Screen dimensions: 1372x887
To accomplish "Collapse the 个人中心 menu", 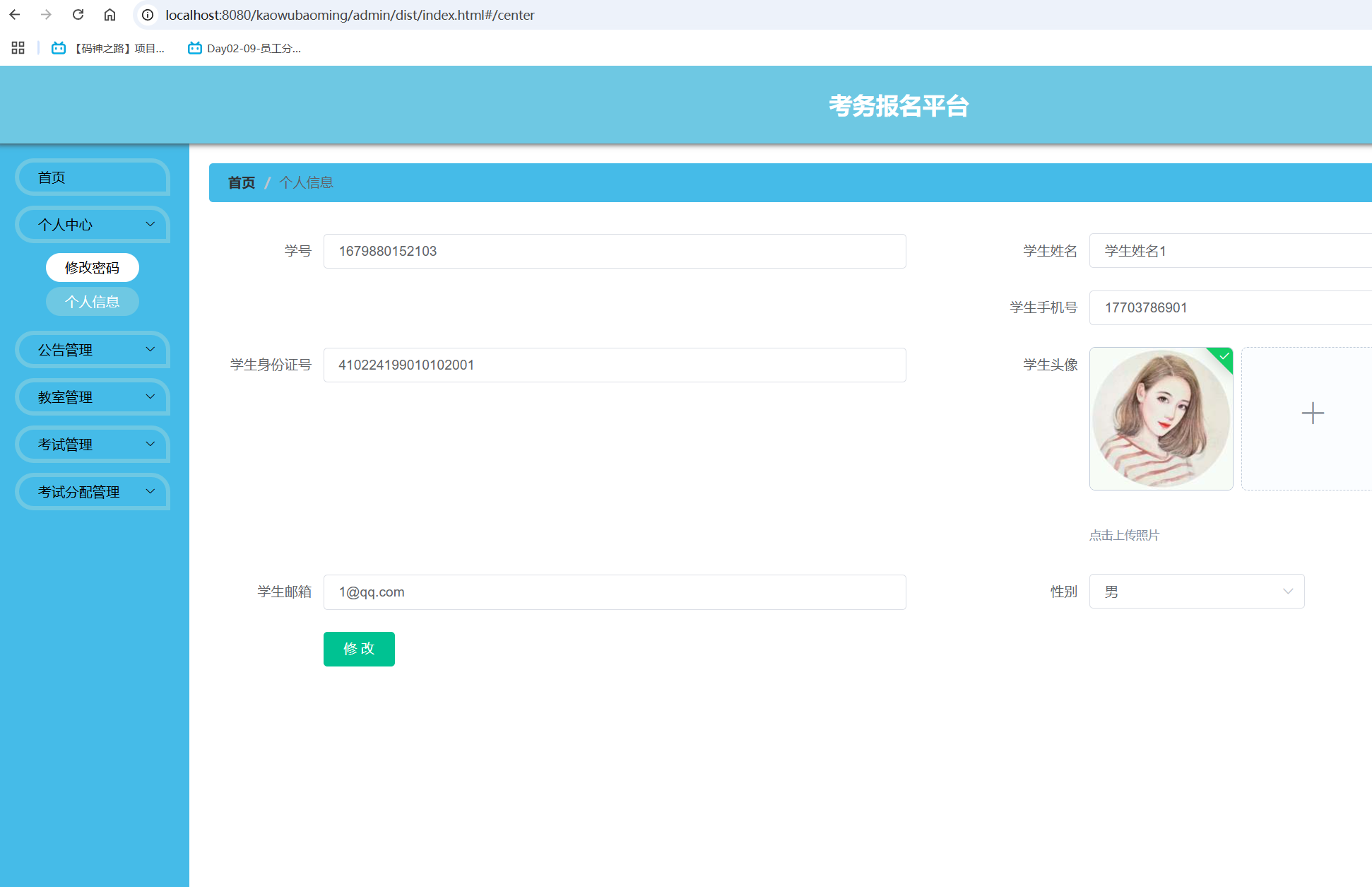I will tap(93, 225).
